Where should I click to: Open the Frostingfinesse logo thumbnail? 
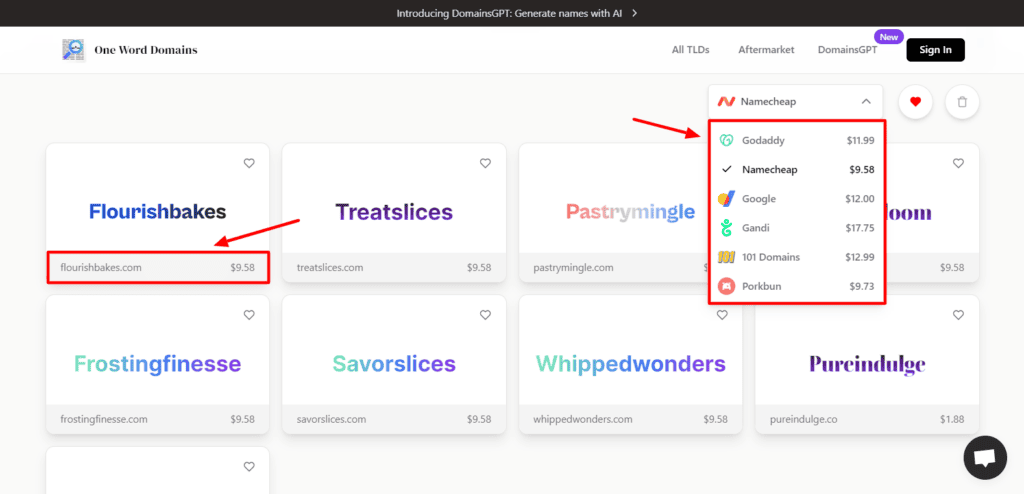point(157,364)
